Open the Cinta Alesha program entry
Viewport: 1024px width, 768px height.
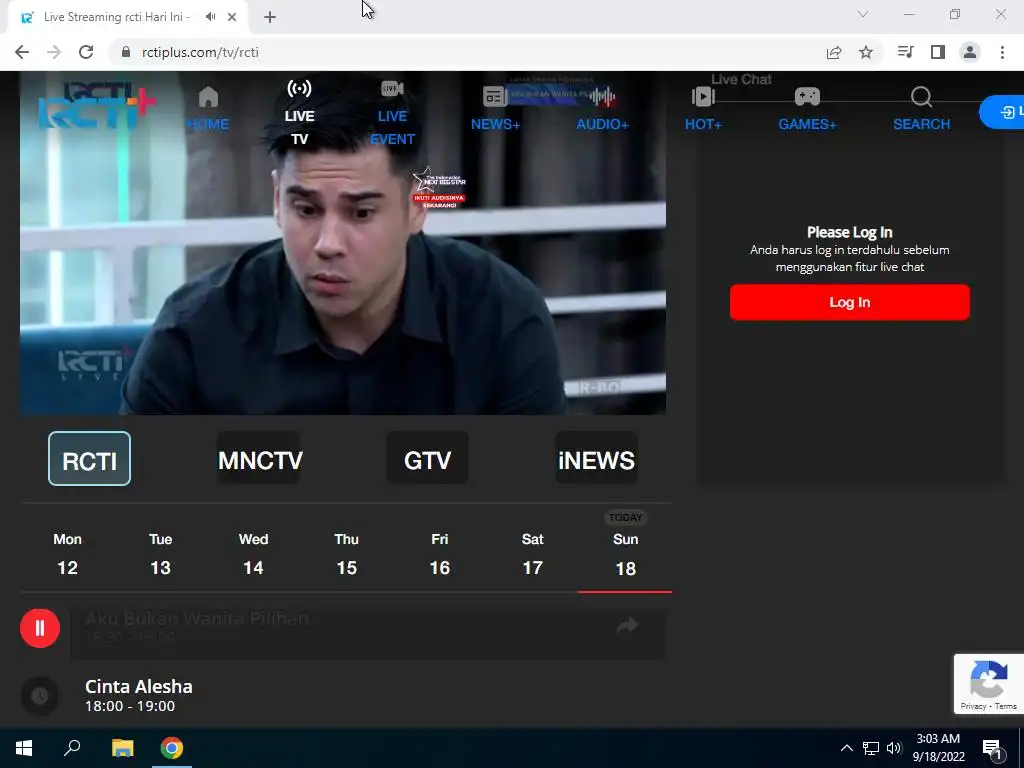139,696
